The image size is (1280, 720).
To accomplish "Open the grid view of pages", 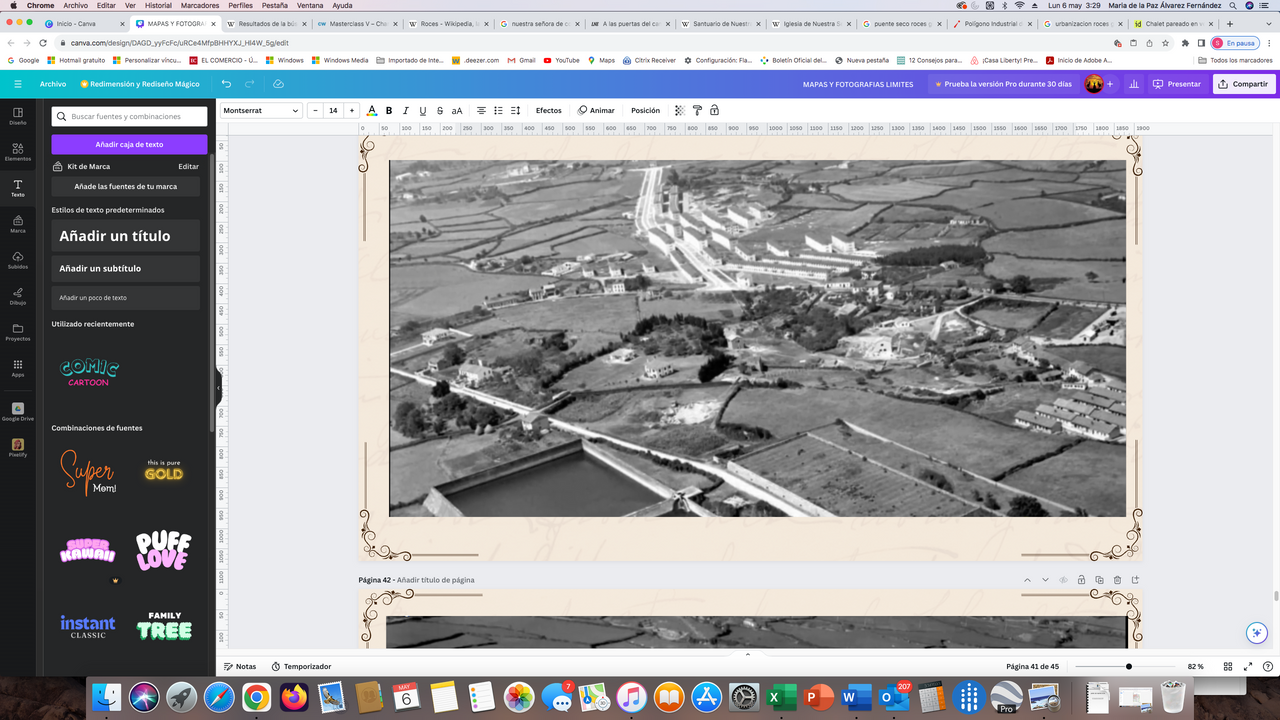I will [1228, 666].
